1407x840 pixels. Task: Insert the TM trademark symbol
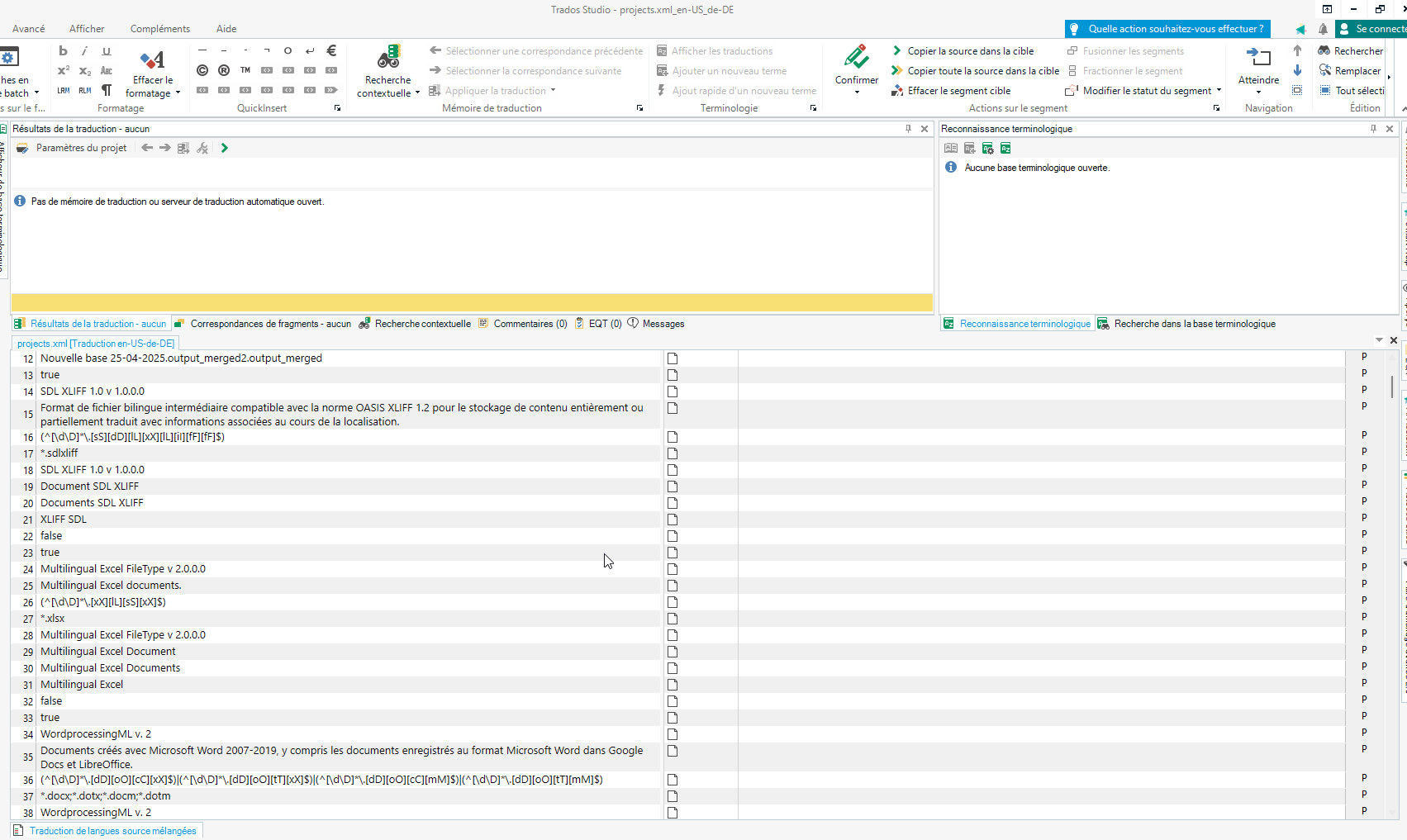[x=245, y=70]
